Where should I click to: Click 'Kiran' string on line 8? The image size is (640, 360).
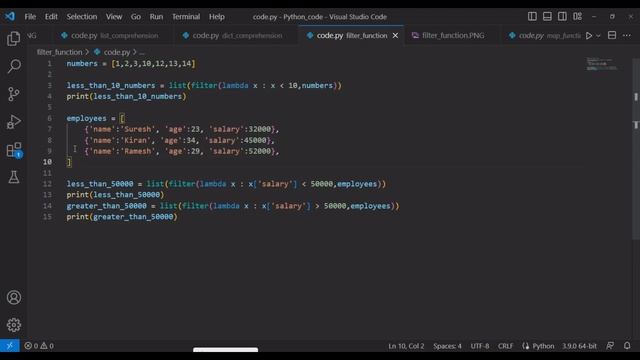click(135, 140)
